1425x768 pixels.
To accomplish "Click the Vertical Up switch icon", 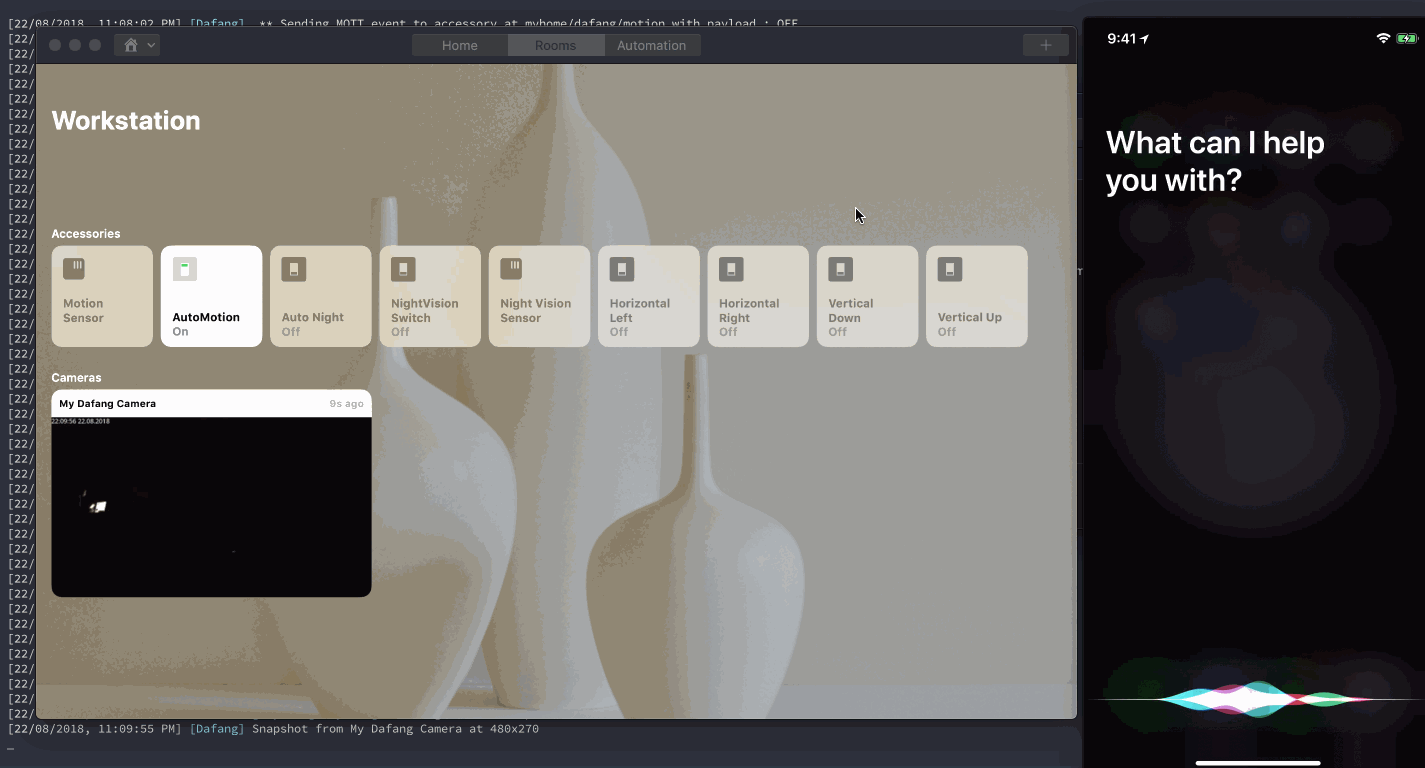I will [x=949, y=268].
